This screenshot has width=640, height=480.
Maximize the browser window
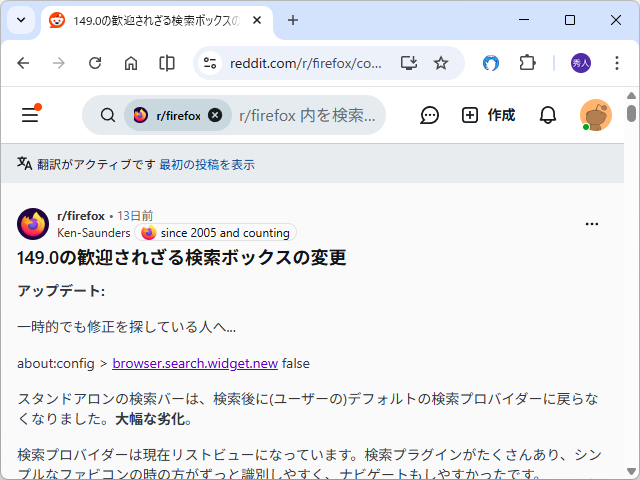click(x=570, y=20)
